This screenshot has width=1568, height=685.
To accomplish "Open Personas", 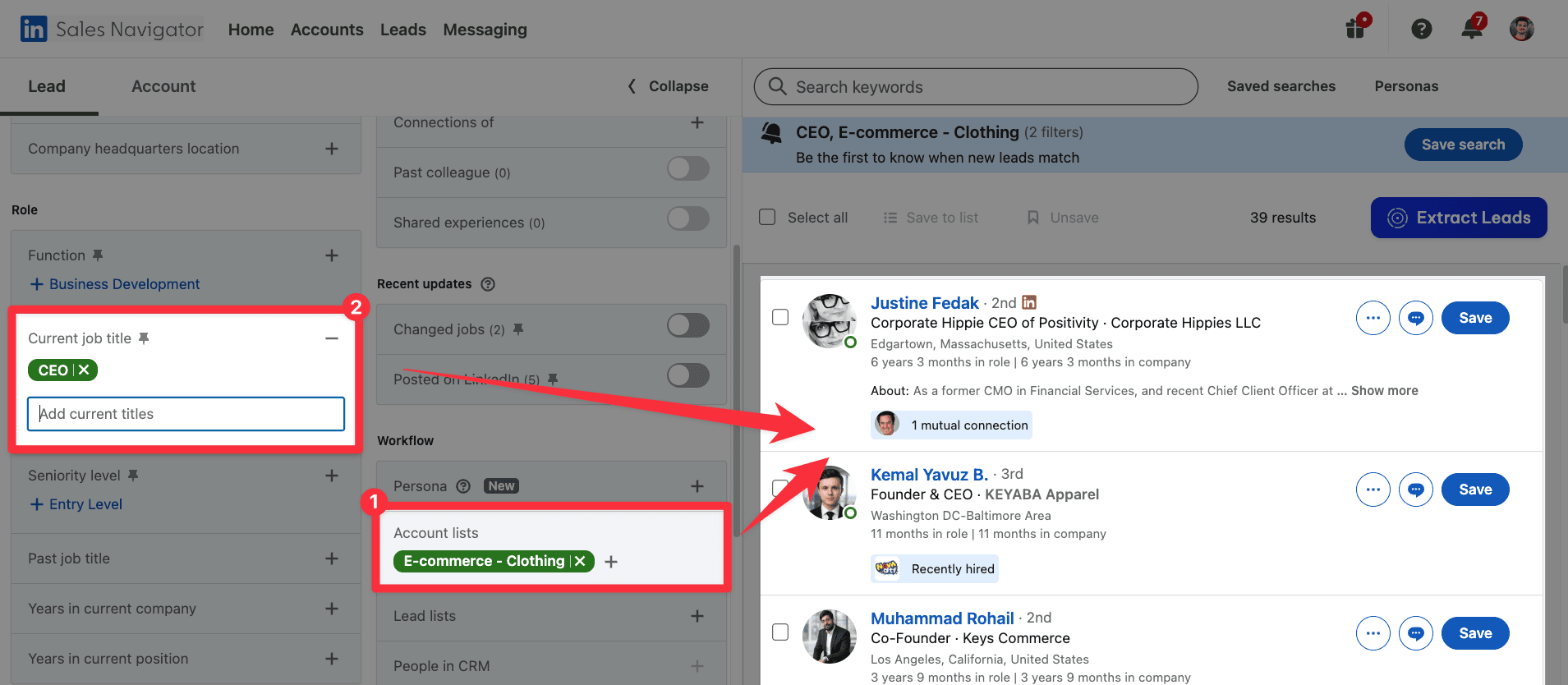I will click(1406, 86).
